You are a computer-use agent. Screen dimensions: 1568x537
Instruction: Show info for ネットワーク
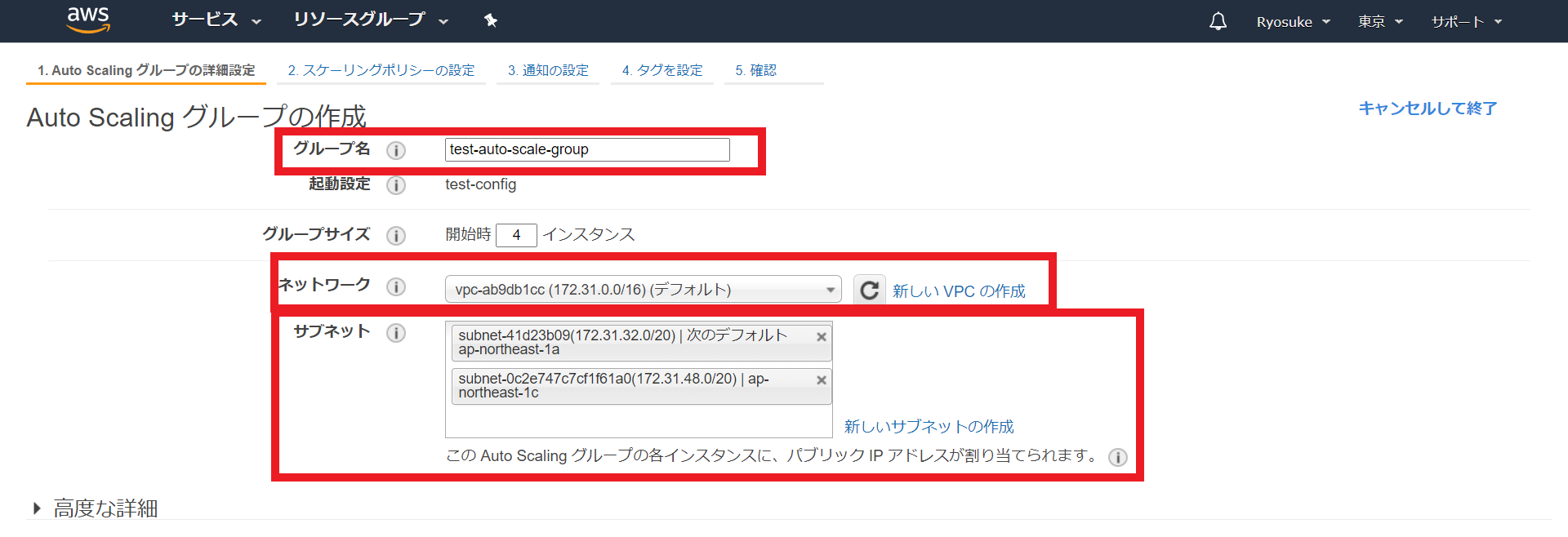tap(396, 286)
